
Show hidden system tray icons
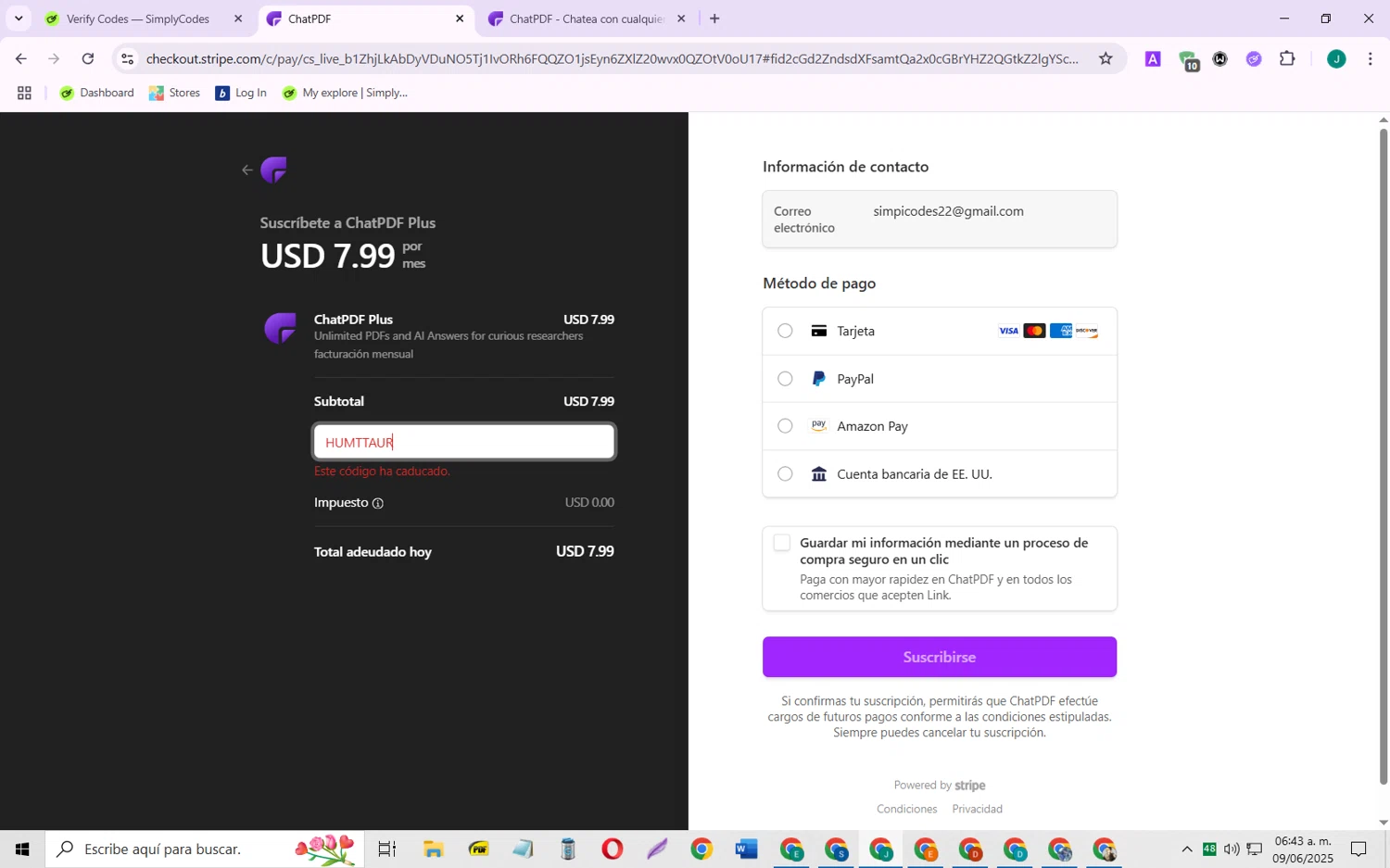[1186, 849]
